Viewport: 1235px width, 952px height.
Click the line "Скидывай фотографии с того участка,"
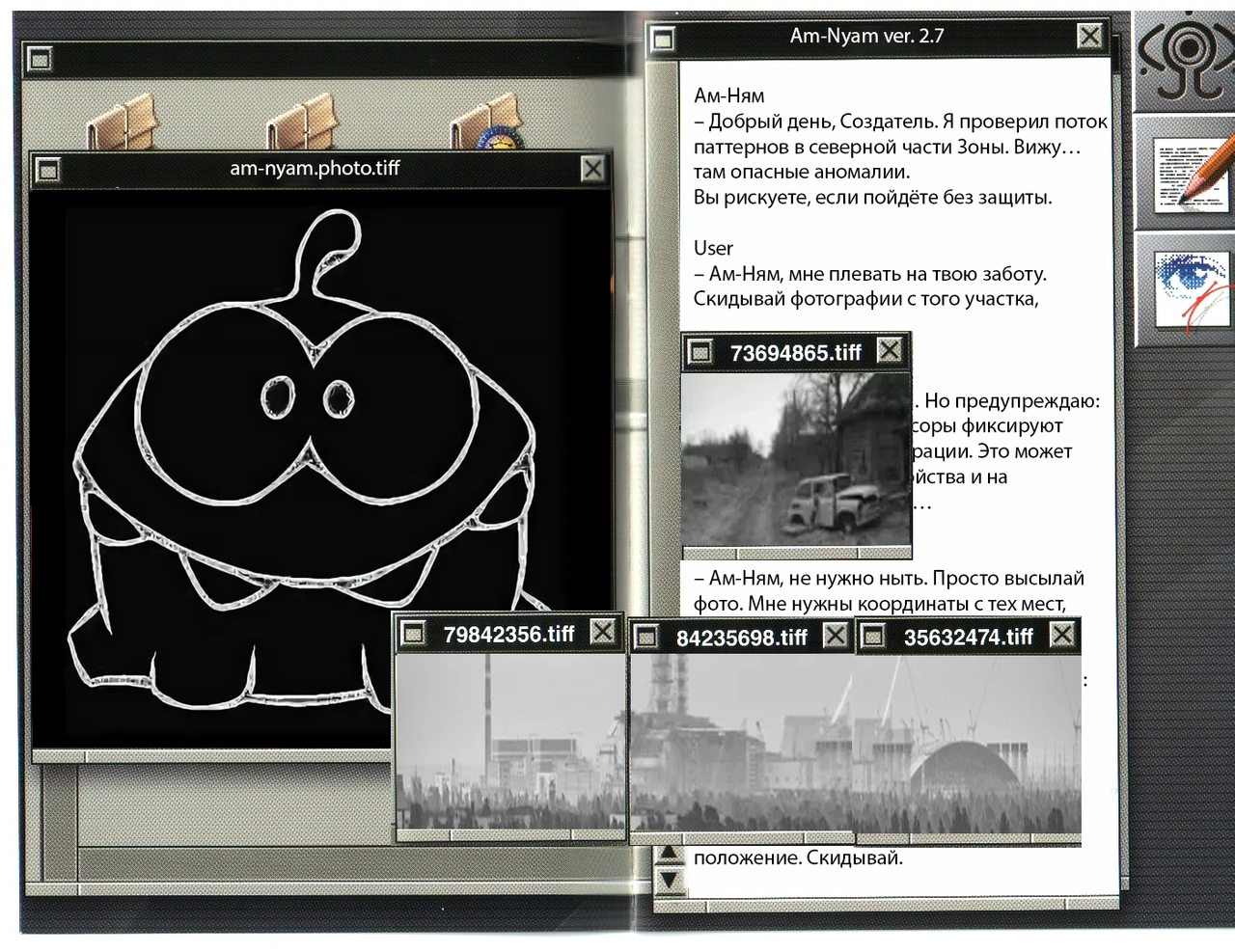tap(866, 299)
